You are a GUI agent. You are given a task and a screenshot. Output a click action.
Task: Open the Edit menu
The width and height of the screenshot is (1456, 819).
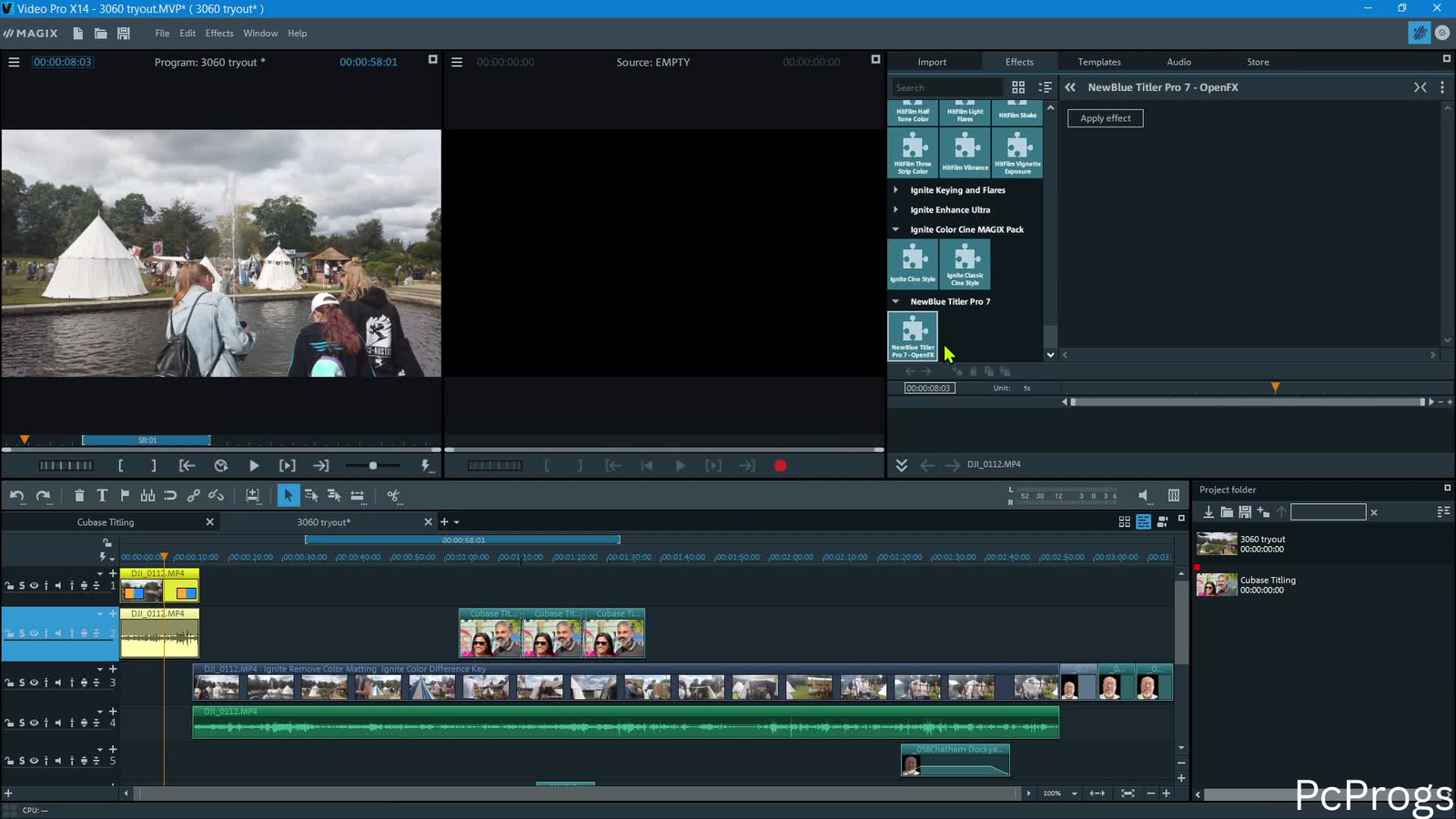[187, 34]
